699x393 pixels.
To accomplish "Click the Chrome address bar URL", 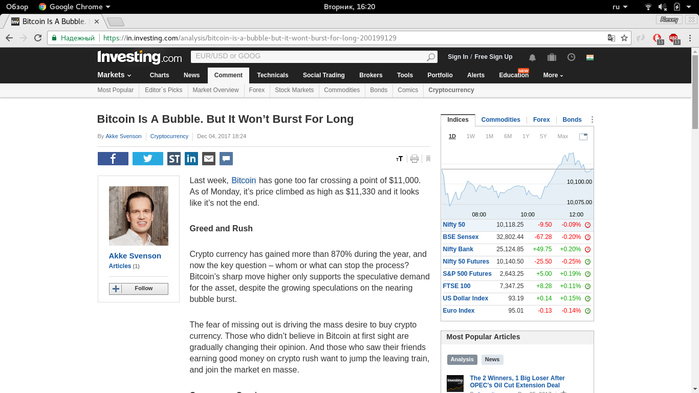I will 250,38.
